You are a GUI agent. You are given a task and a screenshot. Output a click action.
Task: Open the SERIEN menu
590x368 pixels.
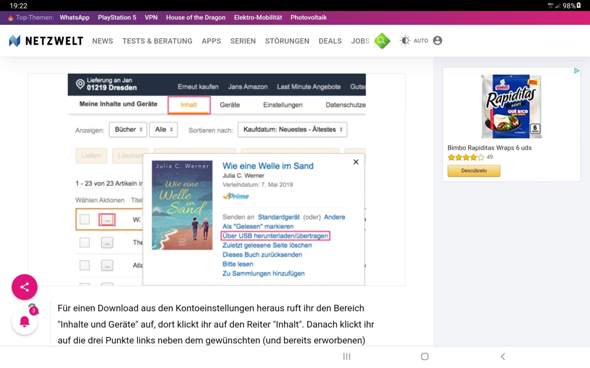point(243,41)
